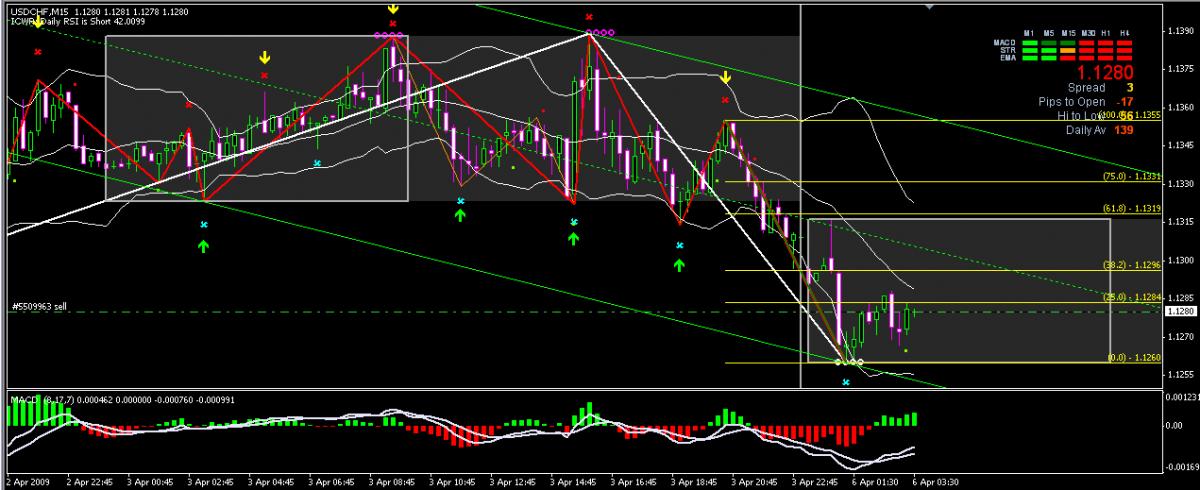The height and width of the screenshot is (490, 1200).
Task: Click the 3 Apr 08:45 time axis label
Action: point(391,481)
